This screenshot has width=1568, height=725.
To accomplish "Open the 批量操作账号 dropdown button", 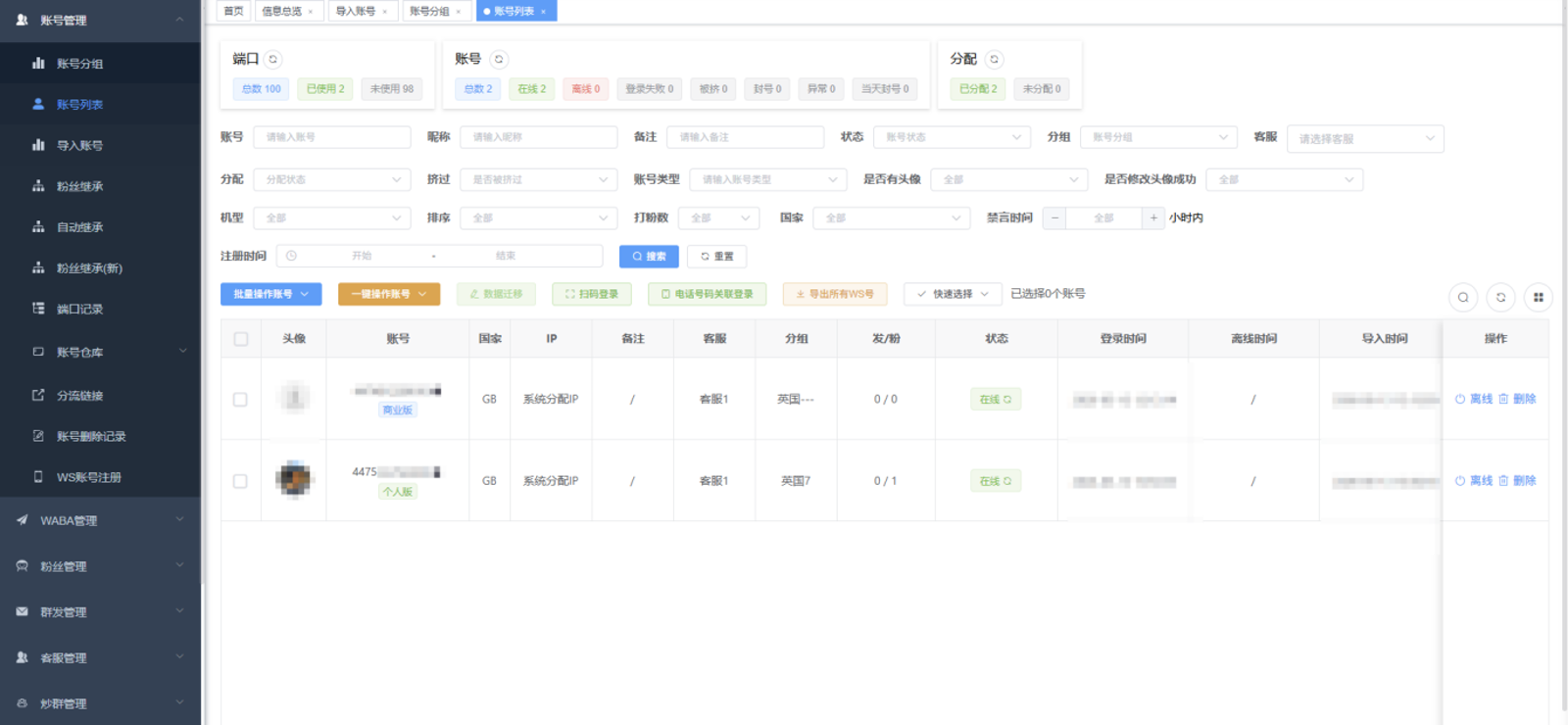I will [271, 294].
